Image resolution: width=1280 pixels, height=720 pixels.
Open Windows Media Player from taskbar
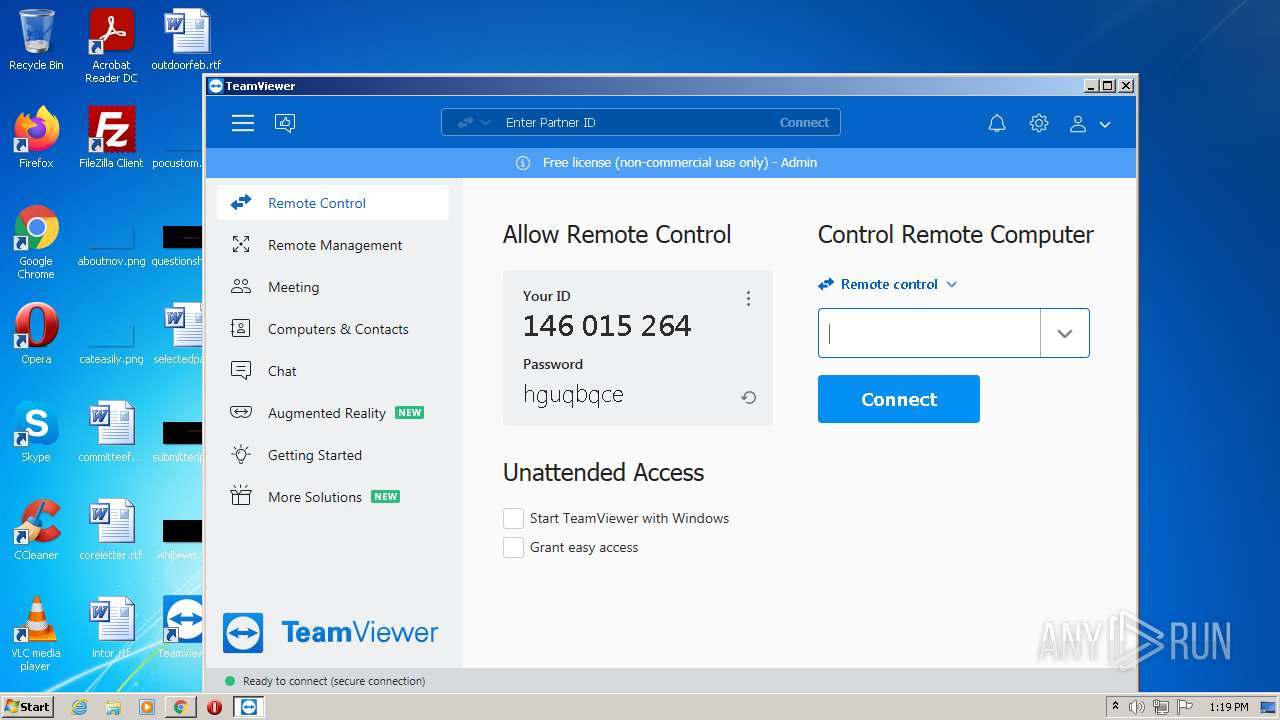tap(147, 707)
